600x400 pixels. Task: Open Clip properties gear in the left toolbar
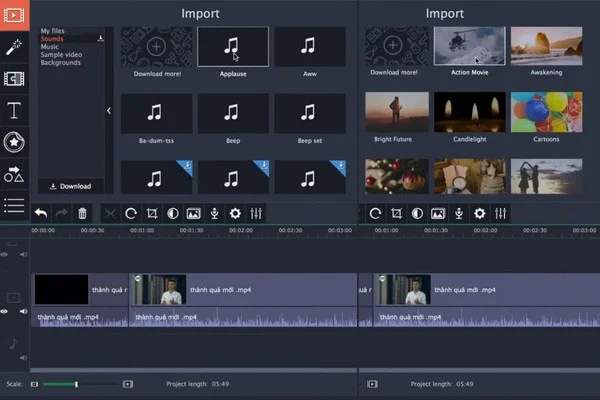coord(235,213)
